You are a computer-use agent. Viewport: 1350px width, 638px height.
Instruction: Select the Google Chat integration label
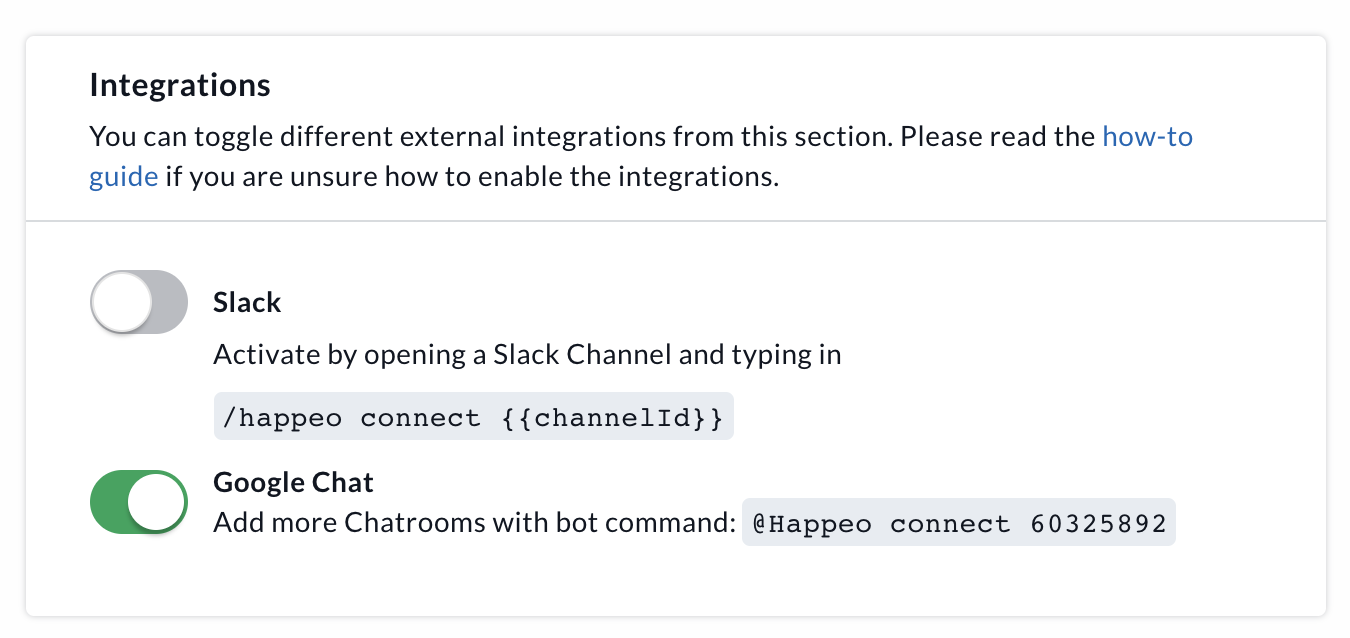pos(293,482)
